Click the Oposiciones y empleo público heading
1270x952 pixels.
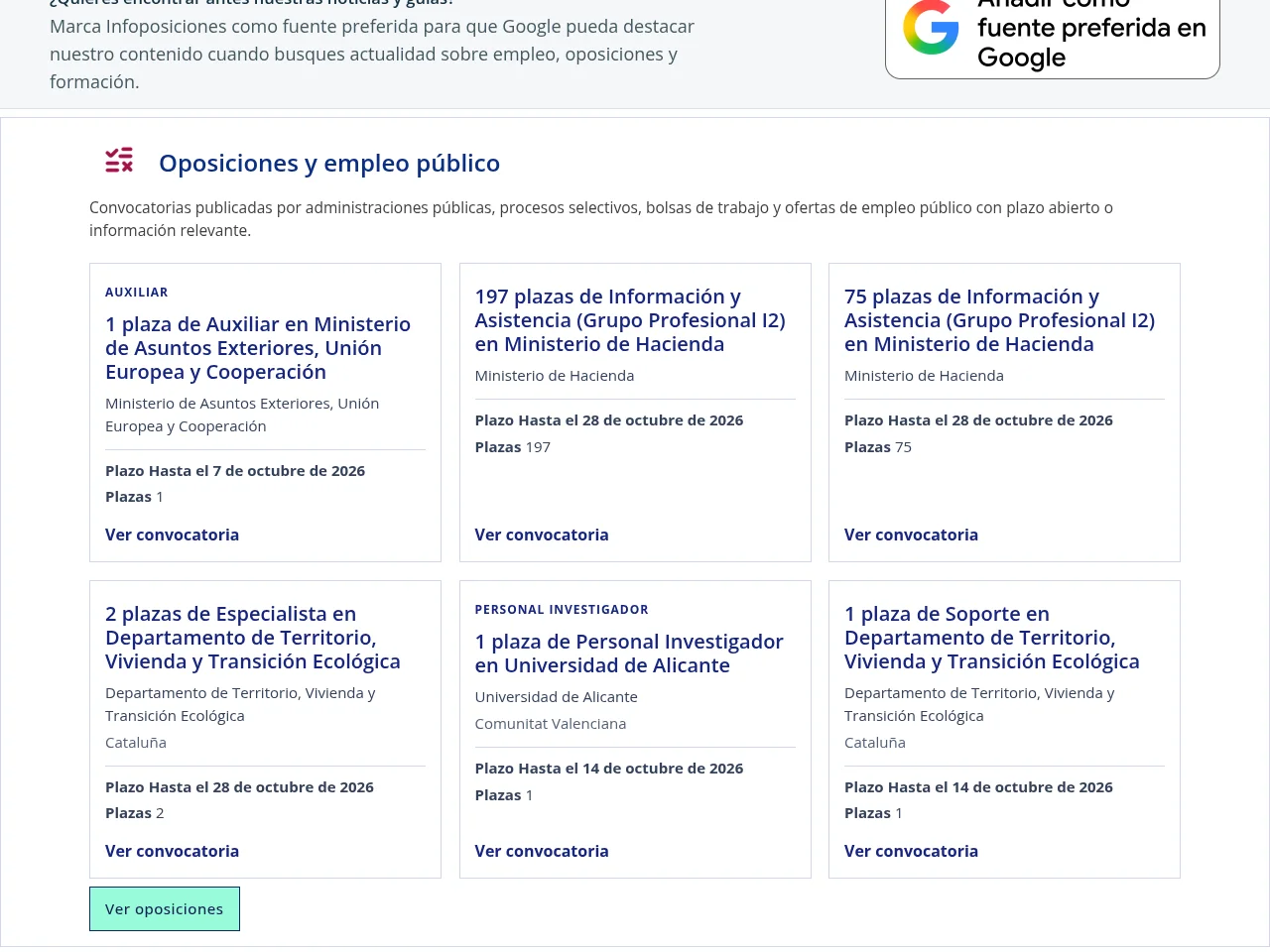329,163
